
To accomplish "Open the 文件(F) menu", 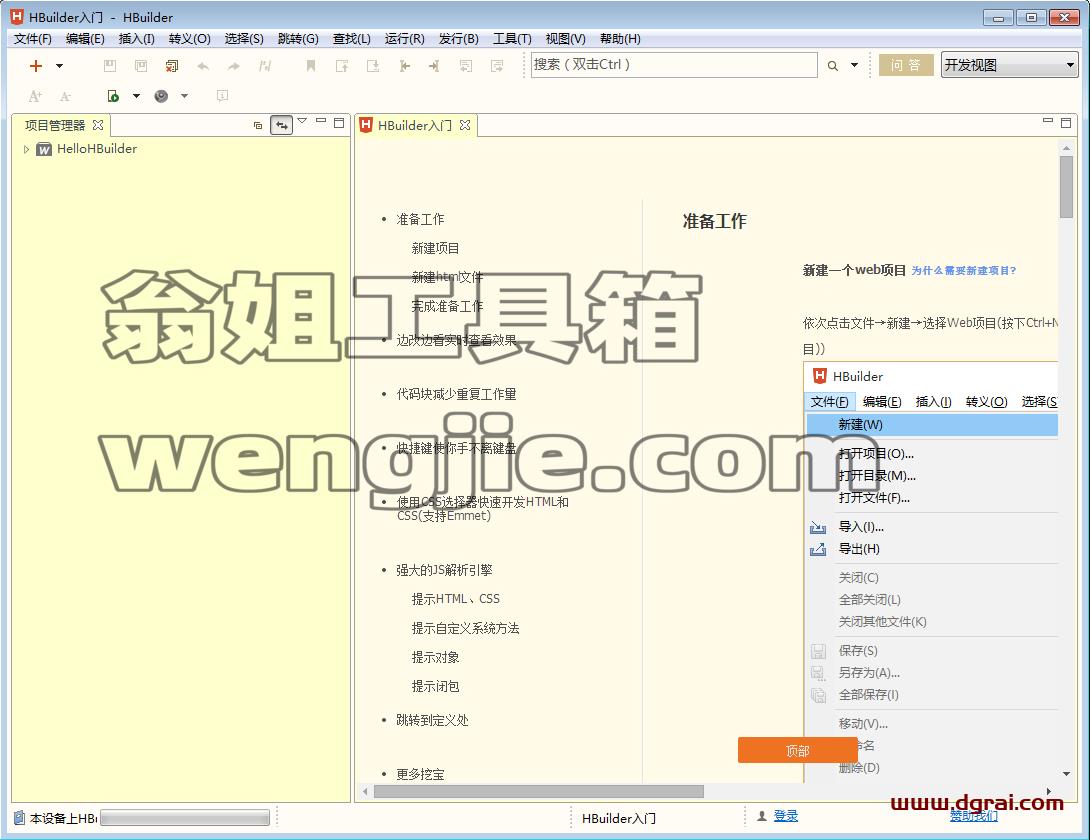I will tap(33, 39).
